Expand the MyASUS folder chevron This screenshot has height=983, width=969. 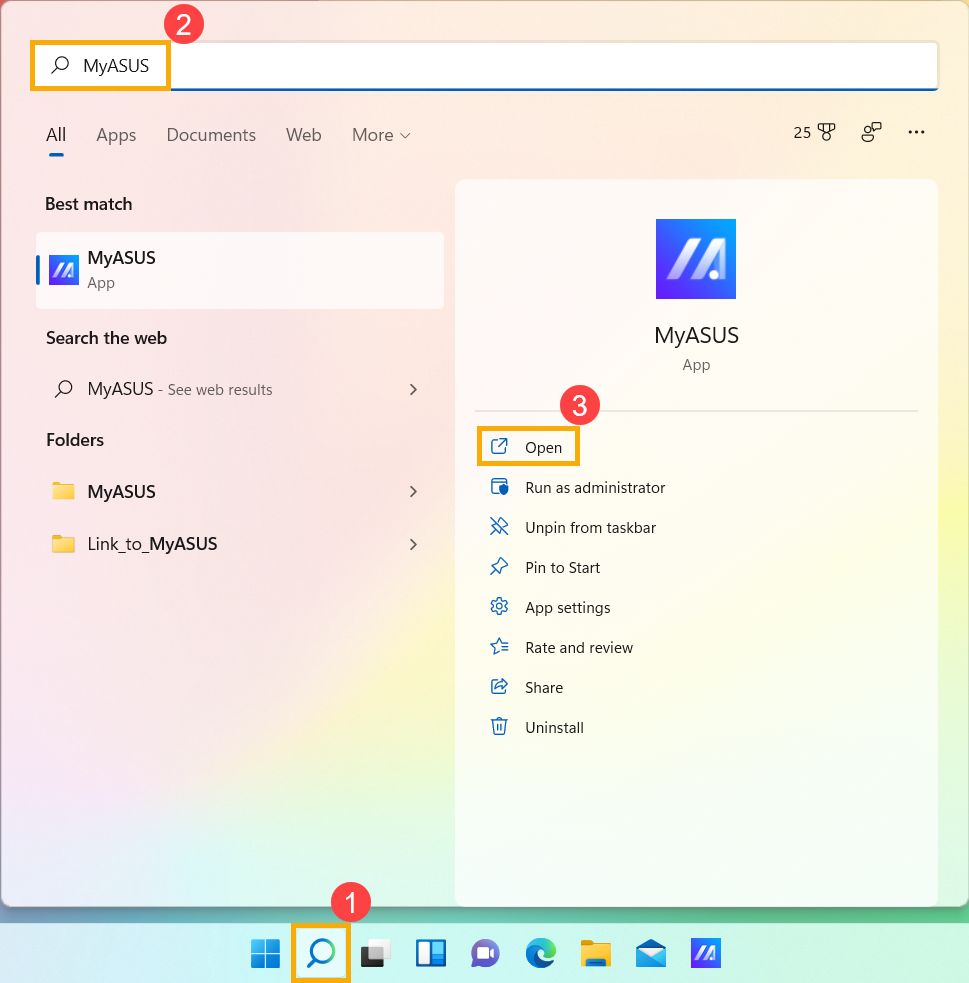click(413, 492)
